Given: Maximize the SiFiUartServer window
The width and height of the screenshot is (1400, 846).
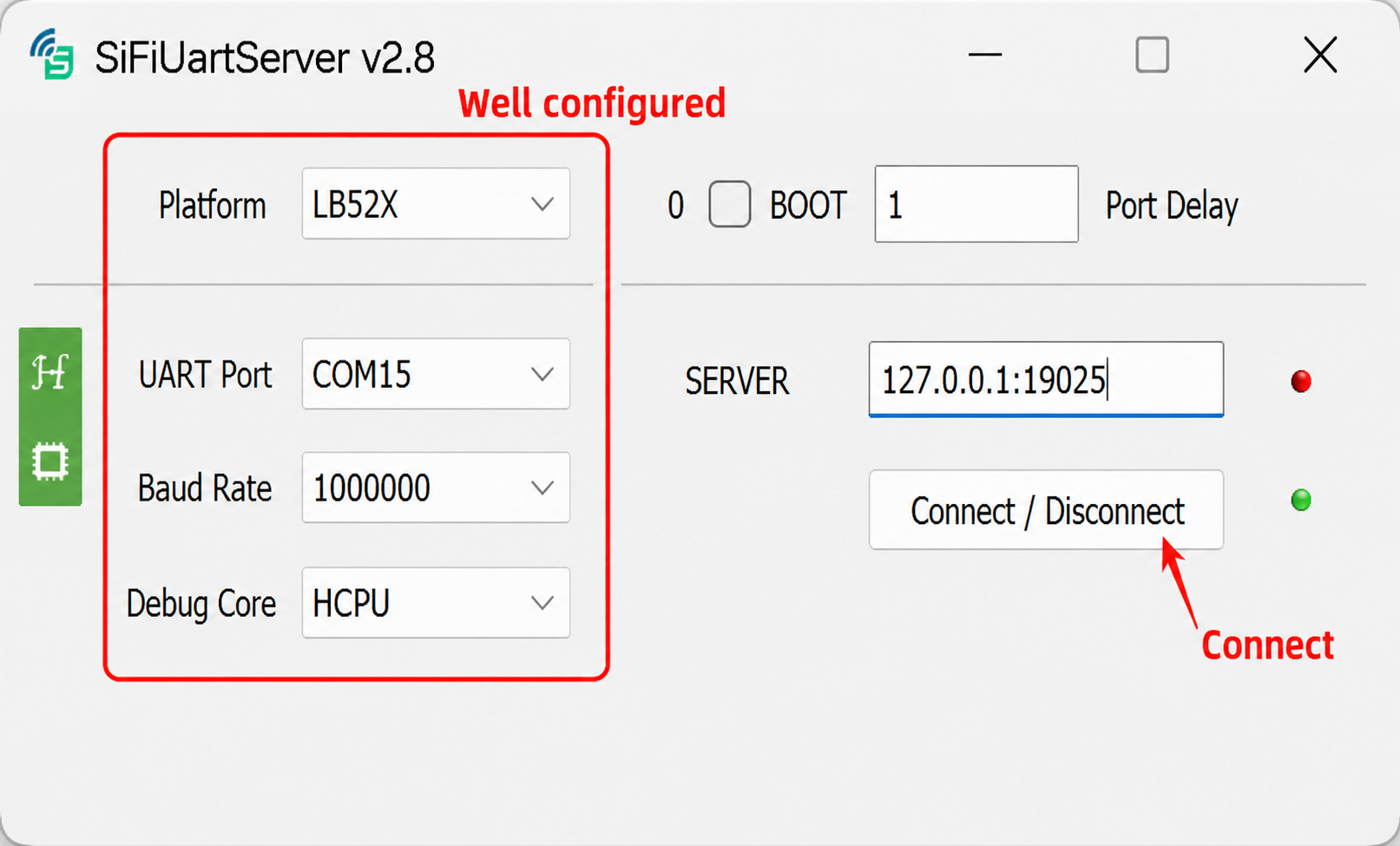Looking at the screenshot, I should click(1152, 55).
